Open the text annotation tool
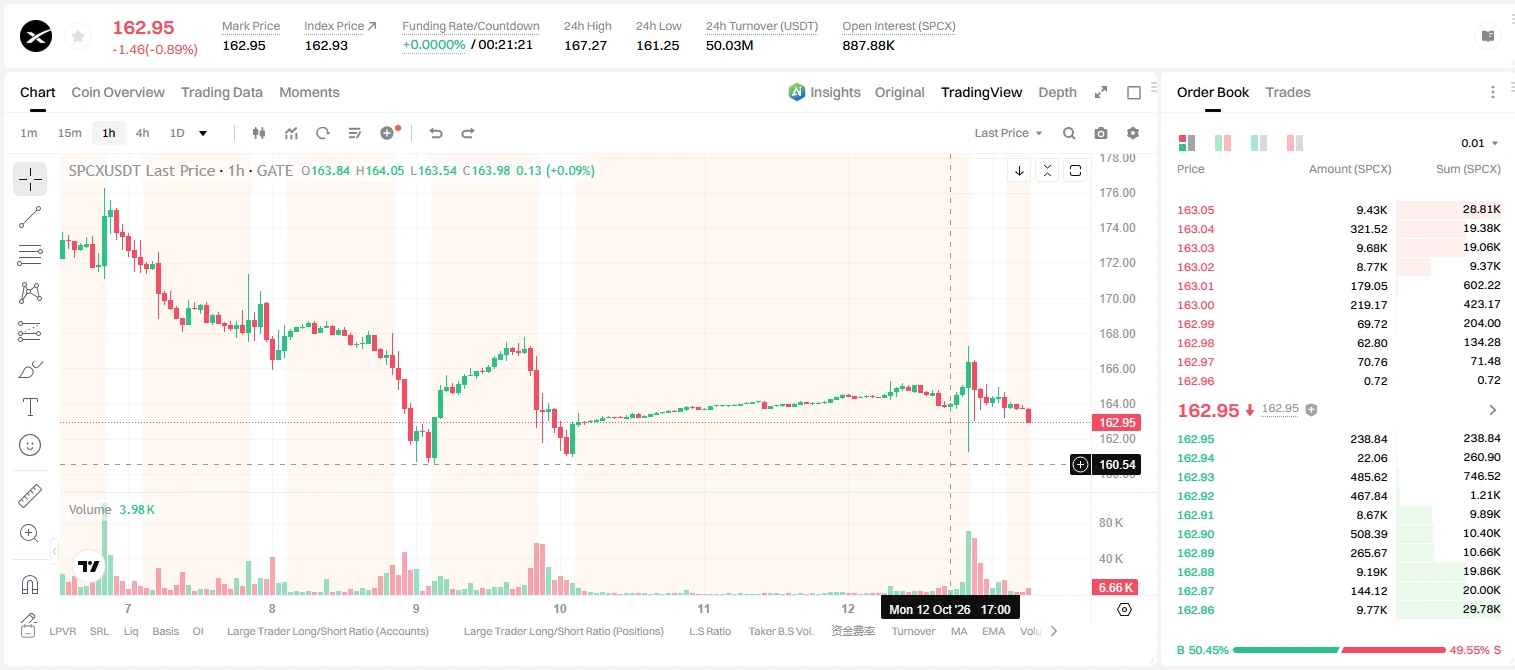Image resolution: width=1515 pixels, height=670 pixels. point(30,407)
